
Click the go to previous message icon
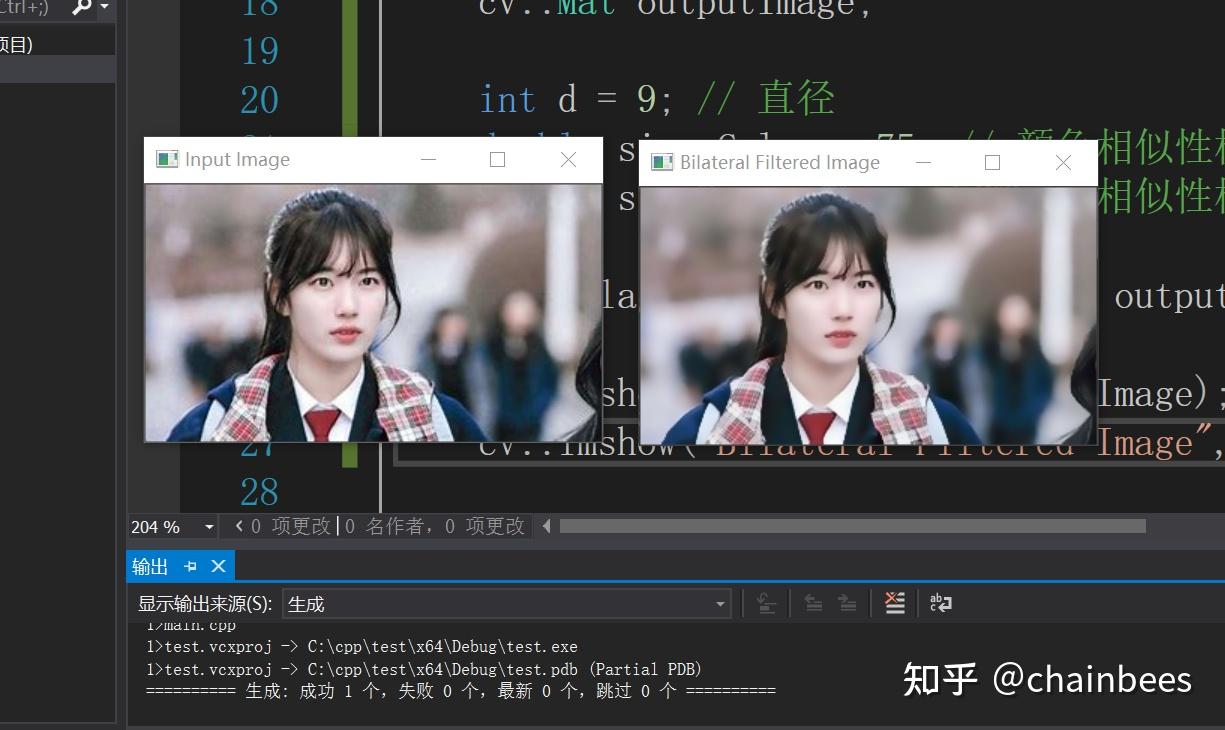pos(815,602)
